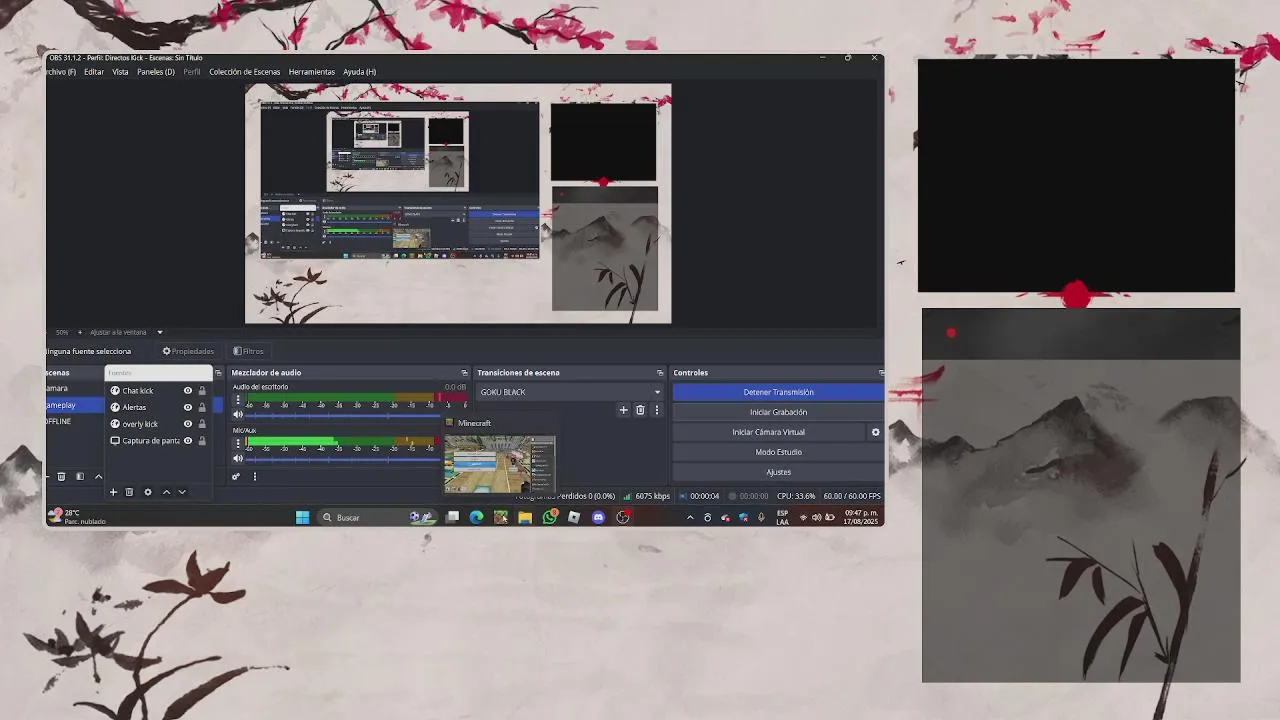Move source up with arrow icon
The height and width of the screenshot is (720, 1280).
tap(166, 492)
